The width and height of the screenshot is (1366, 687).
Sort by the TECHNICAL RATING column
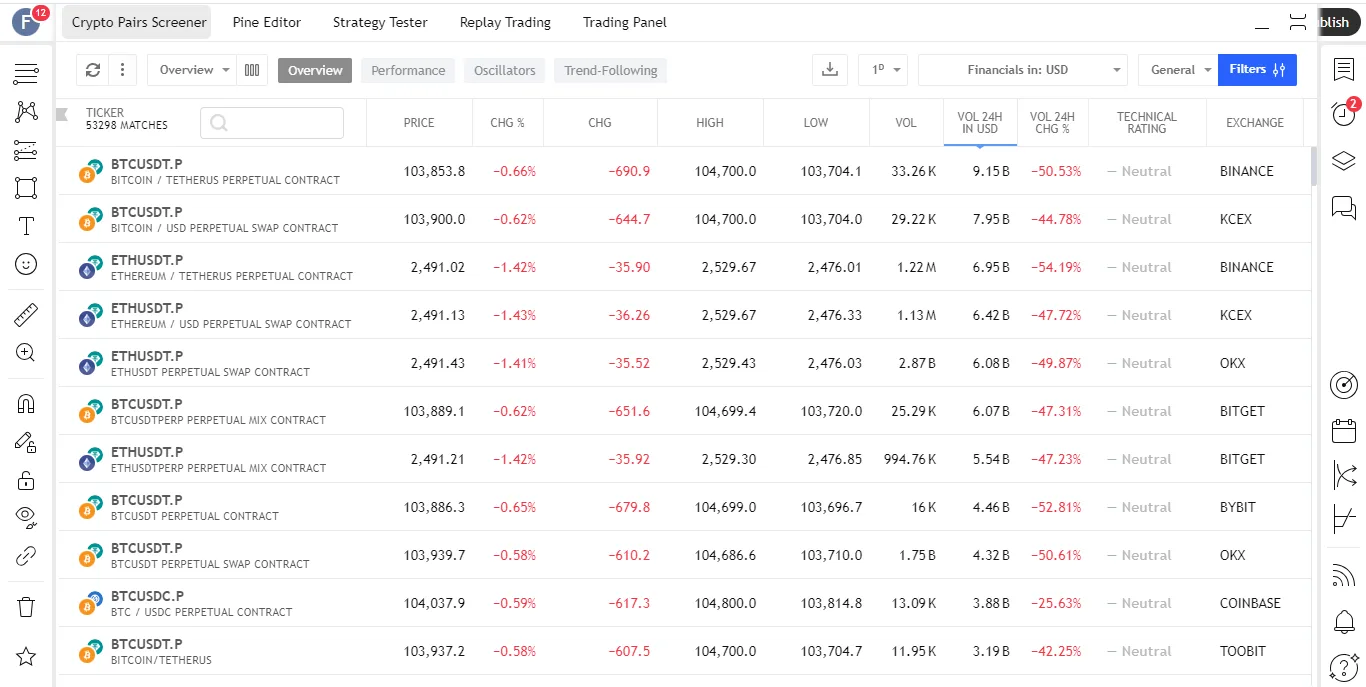[x=1147, y=123]
